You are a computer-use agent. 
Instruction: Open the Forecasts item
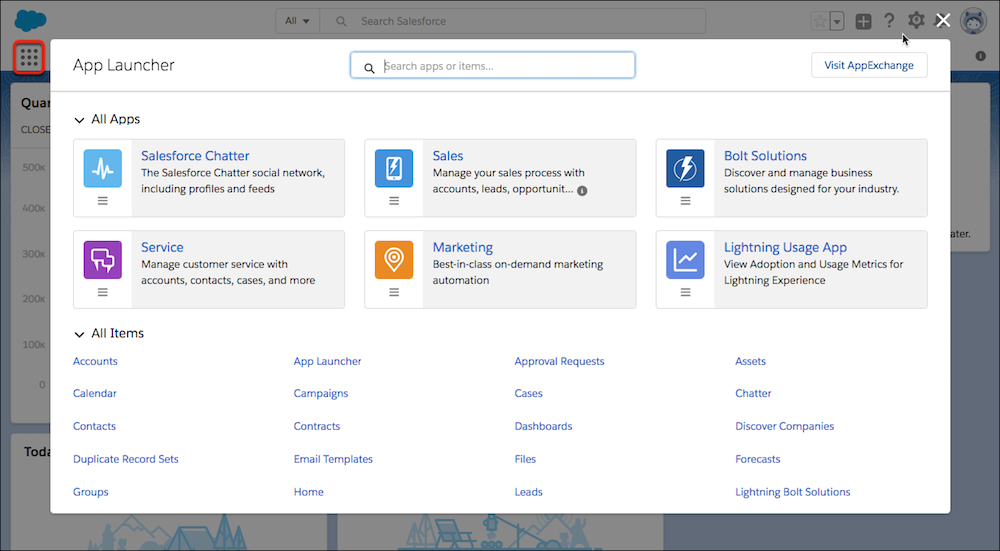[757, 459]
